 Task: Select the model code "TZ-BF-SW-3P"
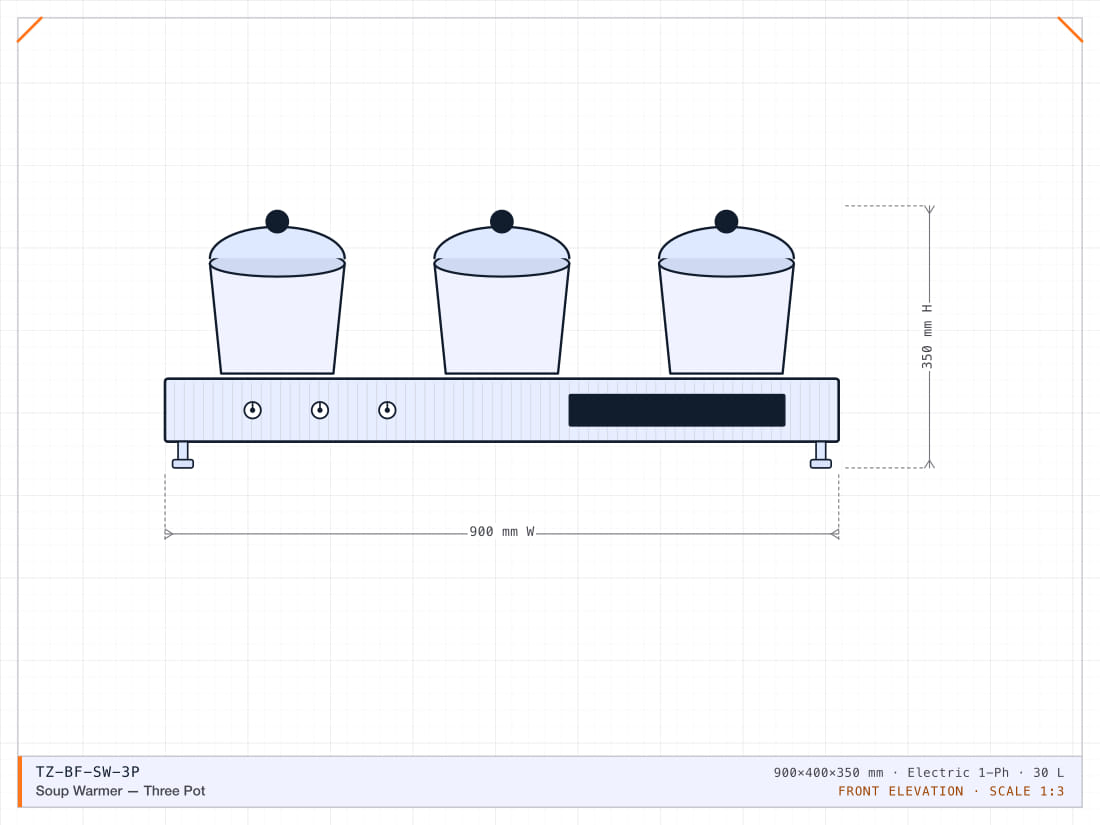click(x=88, y=772)
